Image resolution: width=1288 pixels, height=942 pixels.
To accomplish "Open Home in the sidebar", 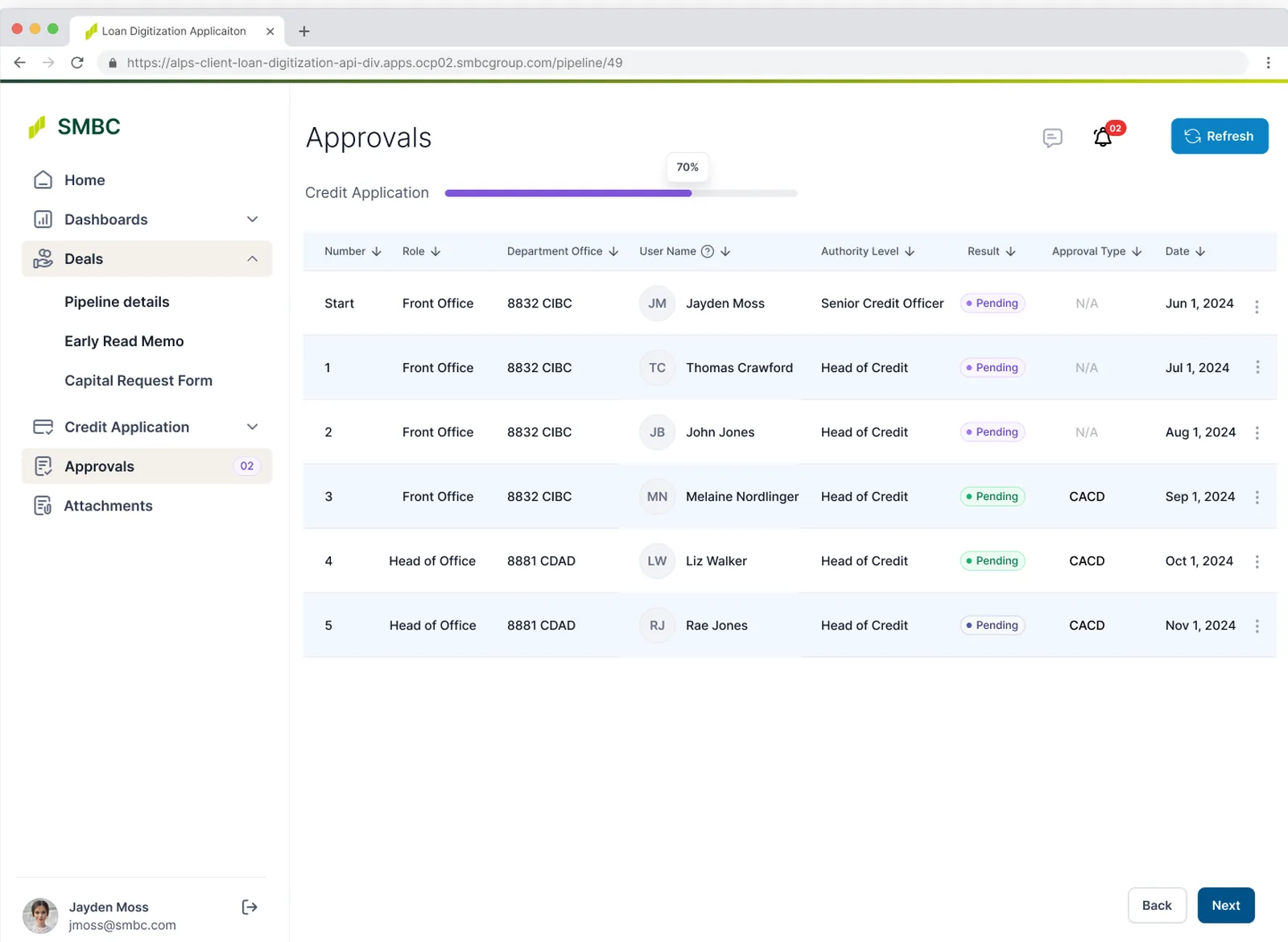I will point(85,180).
